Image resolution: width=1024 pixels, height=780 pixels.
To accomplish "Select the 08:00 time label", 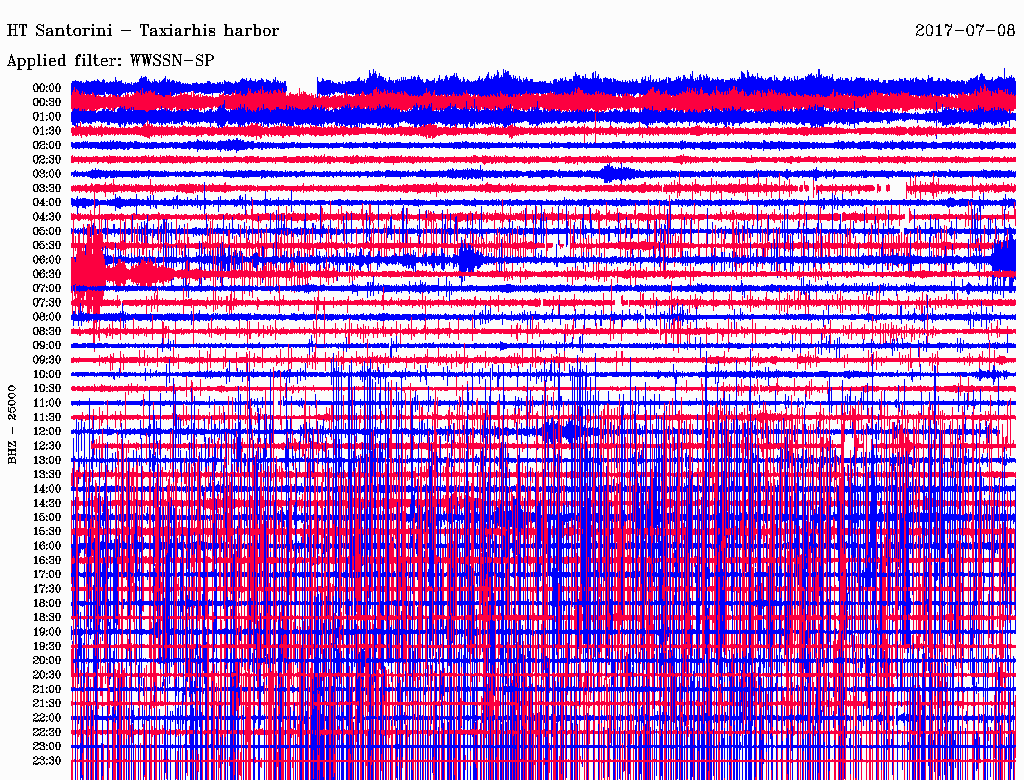I will [x=47, y=317].
